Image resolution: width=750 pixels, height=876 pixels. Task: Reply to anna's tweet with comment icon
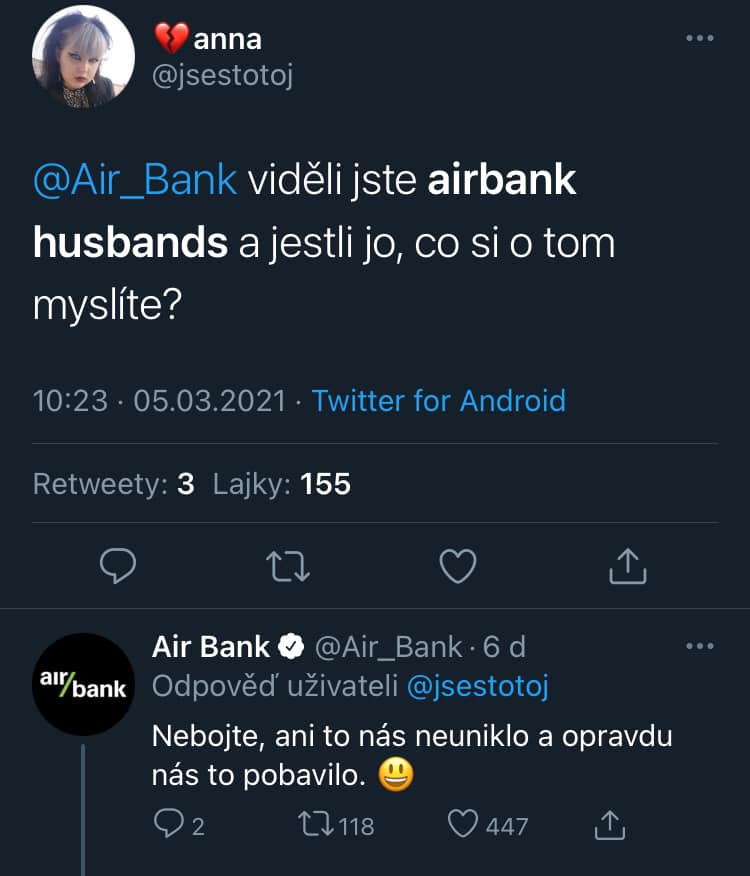pyautogui.click(x=118, y=567)
